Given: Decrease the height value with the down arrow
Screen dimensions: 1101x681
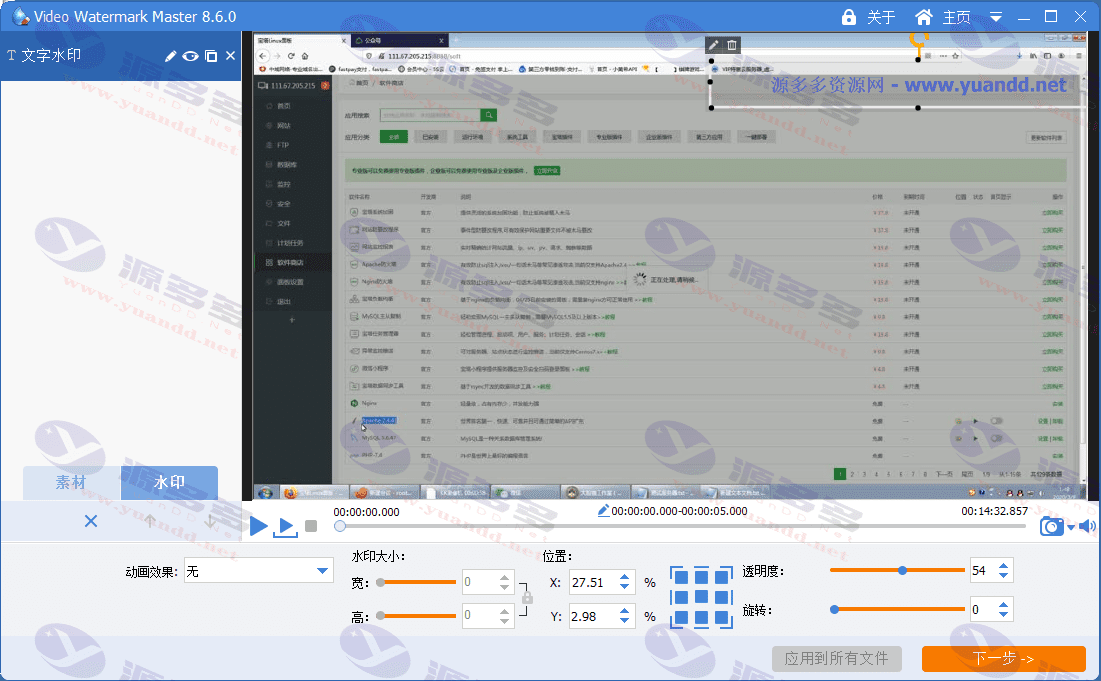Looking at the screenshot, I should point(505,621).
